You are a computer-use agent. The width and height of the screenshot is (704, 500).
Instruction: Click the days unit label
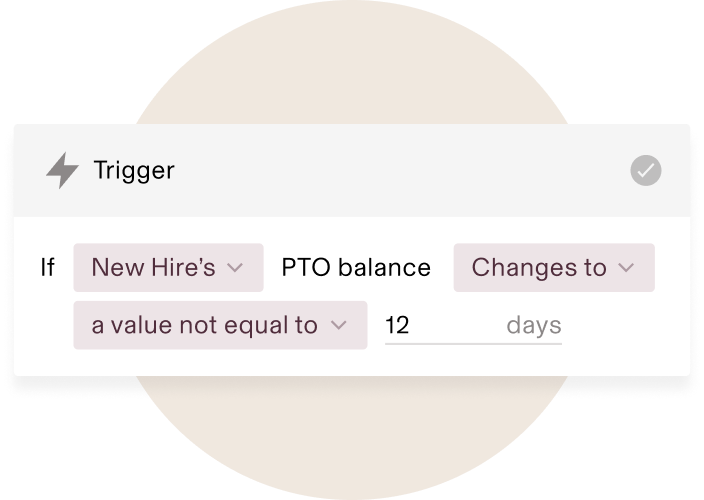point(534,325)
